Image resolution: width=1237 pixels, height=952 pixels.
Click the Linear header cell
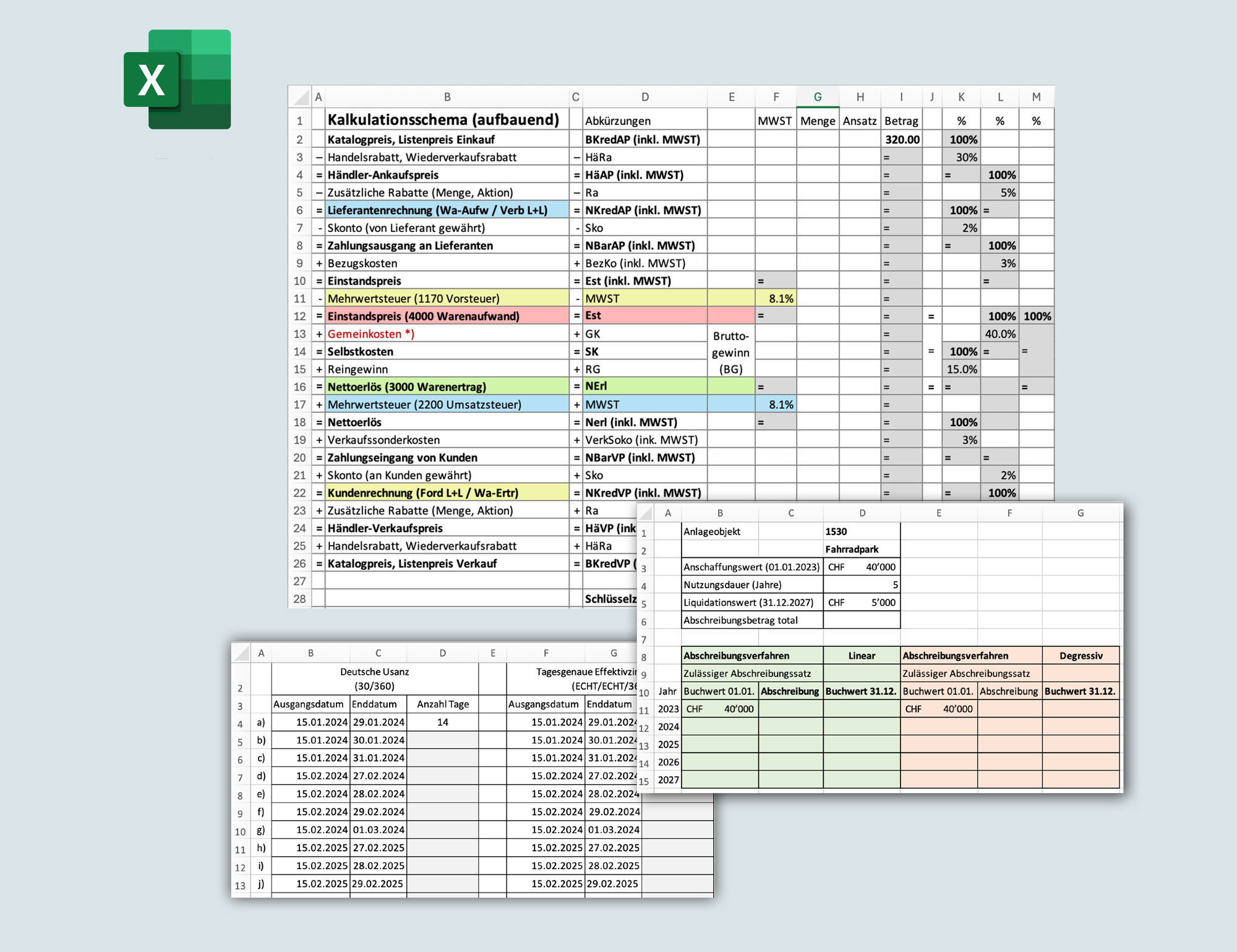pos(862,656)
